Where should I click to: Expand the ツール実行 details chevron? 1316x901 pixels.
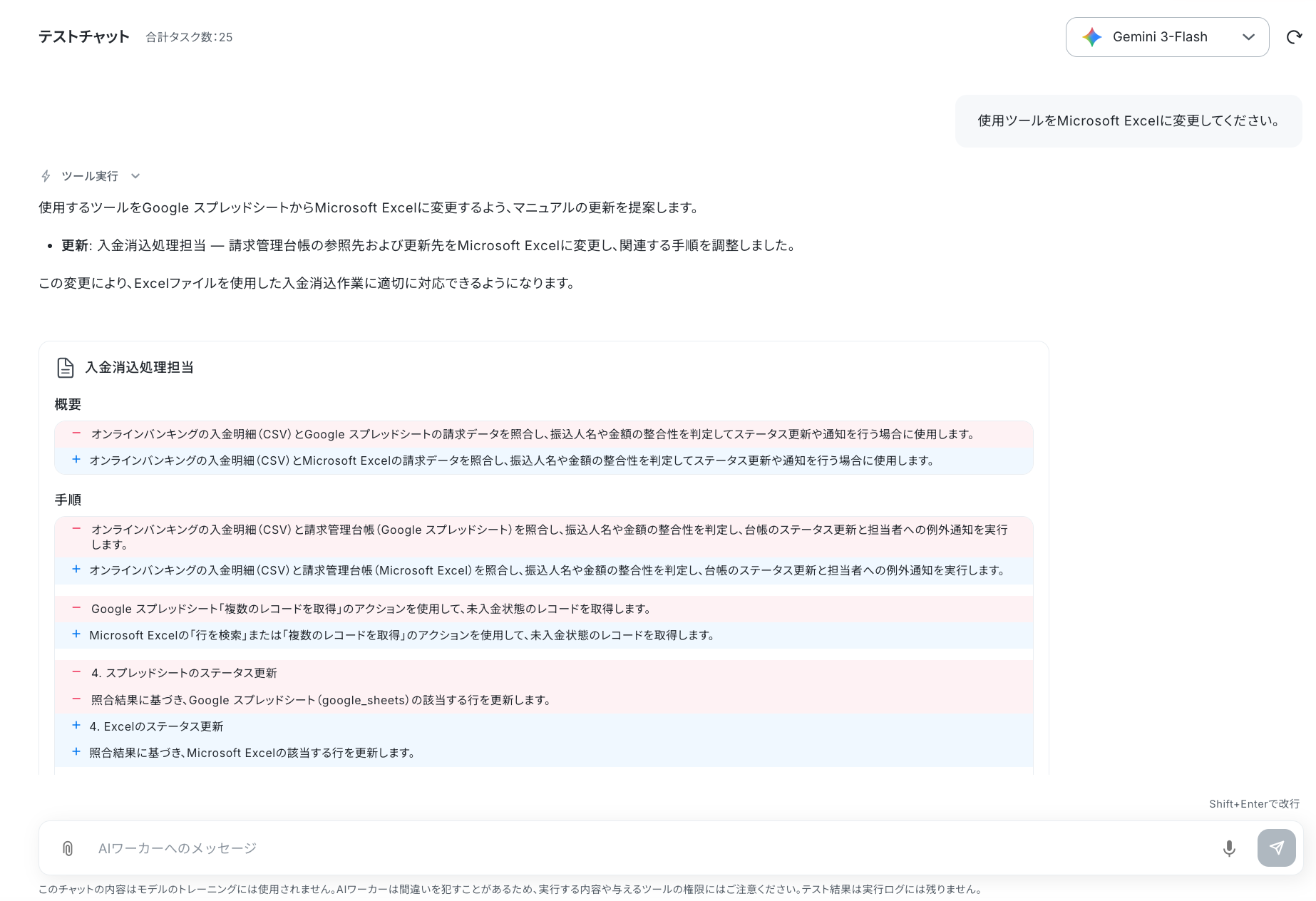pos(135,176)
